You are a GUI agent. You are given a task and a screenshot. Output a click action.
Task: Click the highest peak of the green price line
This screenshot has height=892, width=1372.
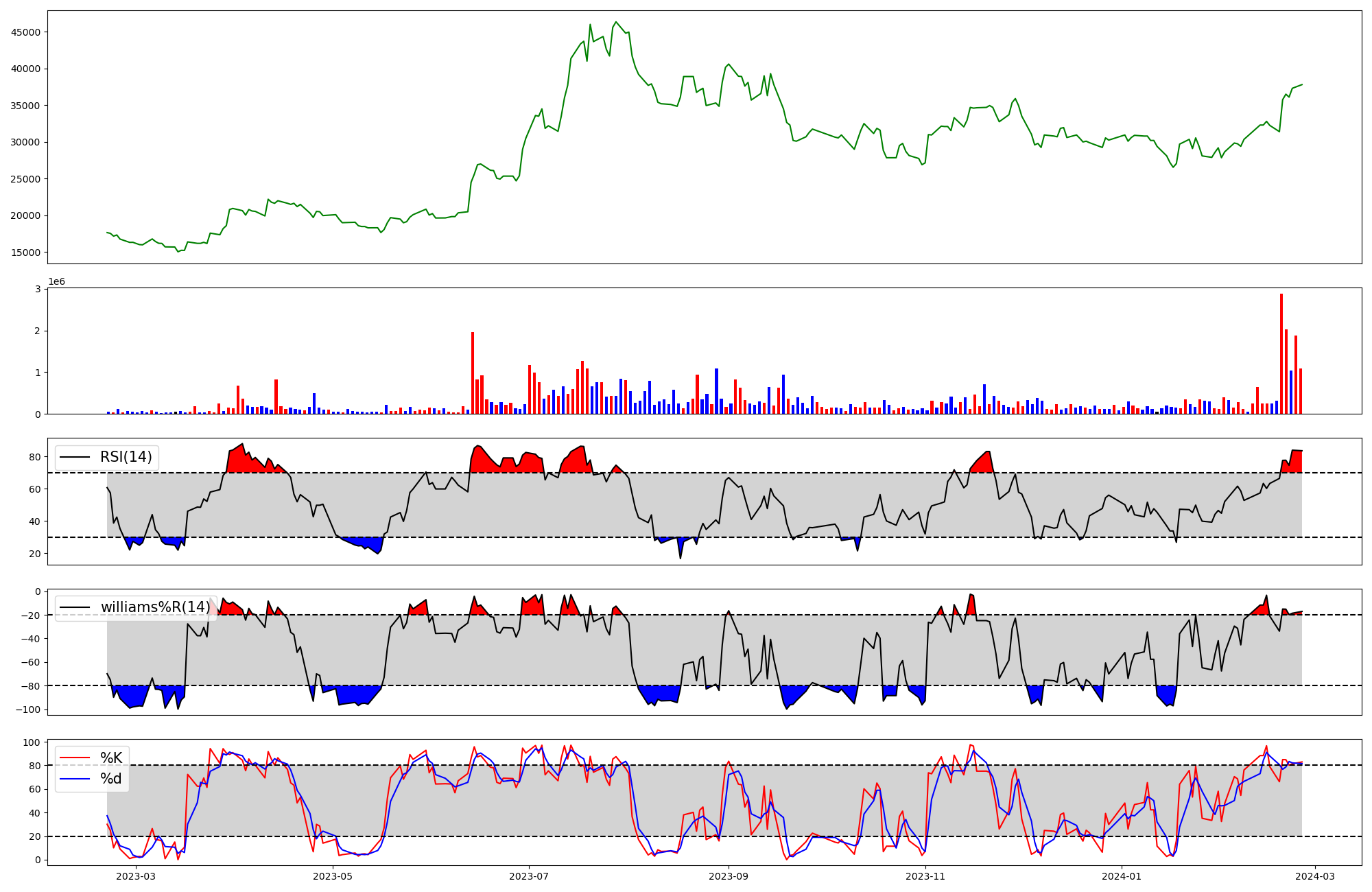click(x=616, y=22)
